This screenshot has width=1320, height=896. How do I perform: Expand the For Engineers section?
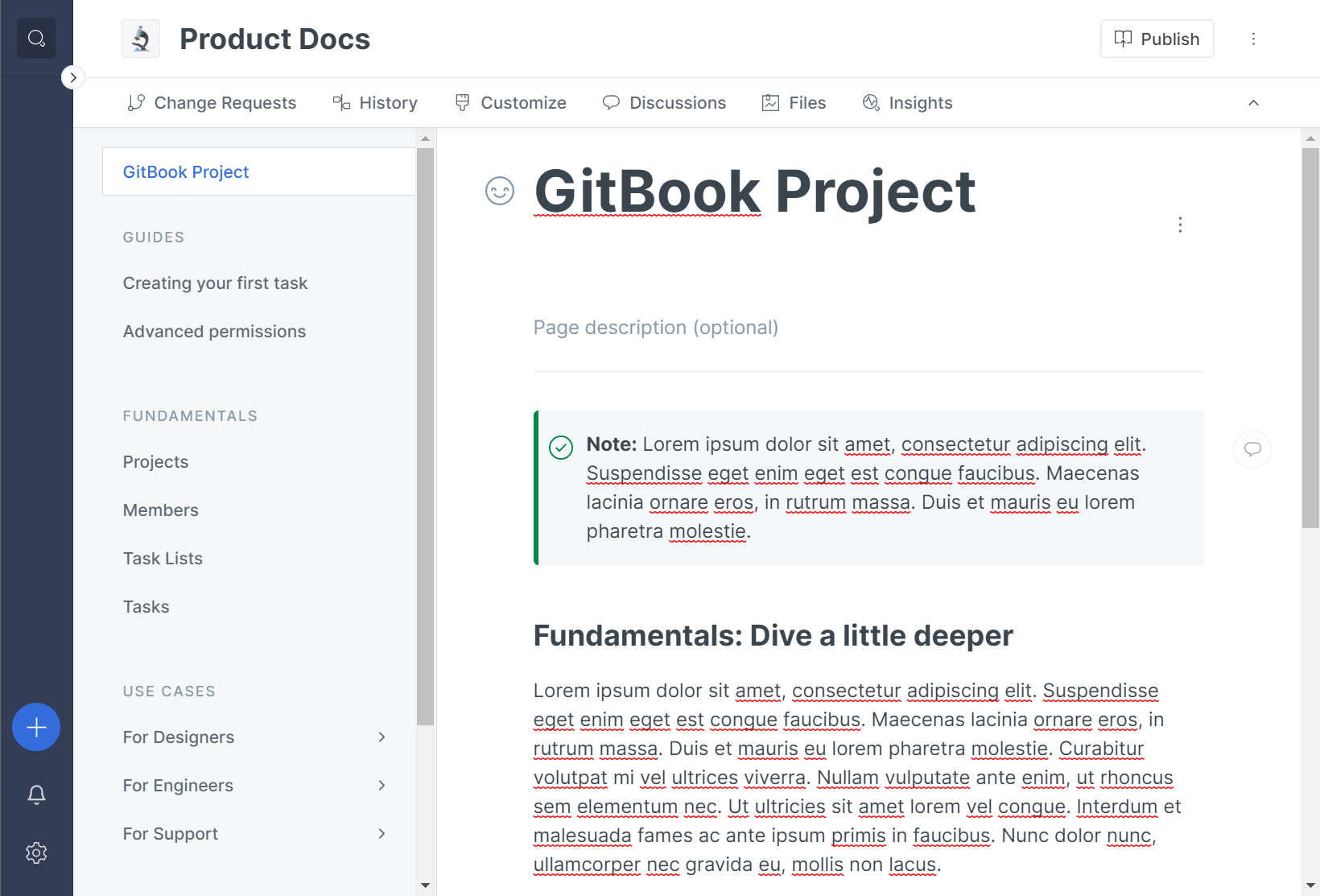click(382, 786)
